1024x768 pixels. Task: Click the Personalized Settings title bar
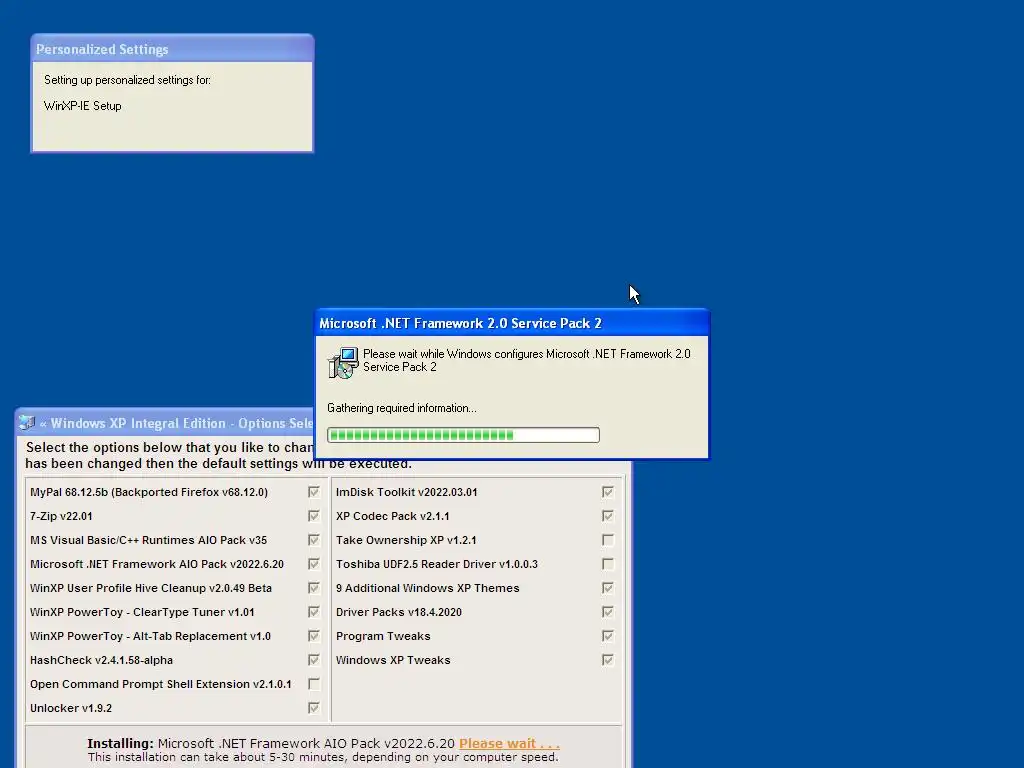[x=172, y=49]
